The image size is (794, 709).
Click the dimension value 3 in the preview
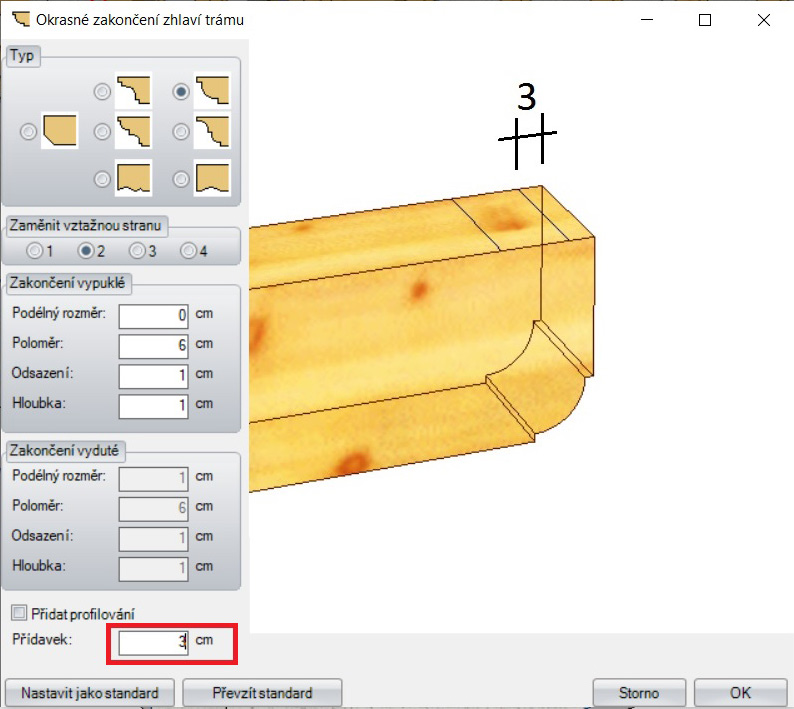(527, 97)
